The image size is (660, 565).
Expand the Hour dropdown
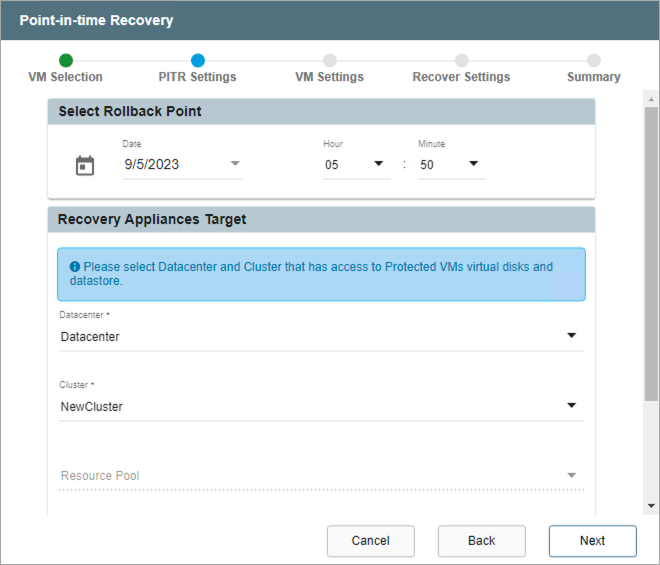coord(356,165)
